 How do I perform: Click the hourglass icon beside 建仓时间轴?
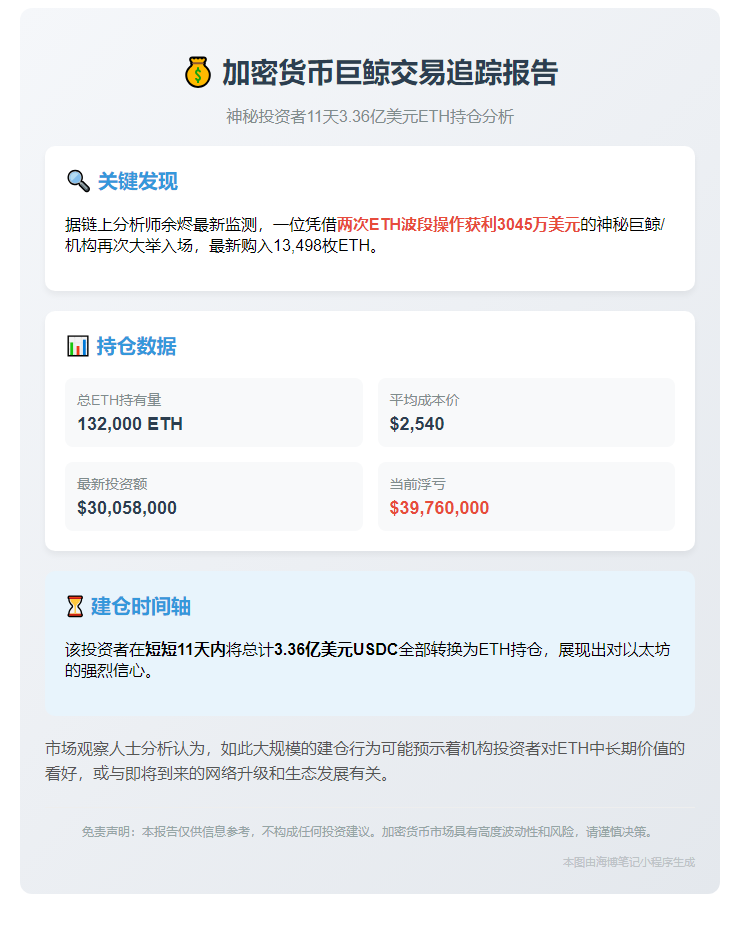coord(75,606)
